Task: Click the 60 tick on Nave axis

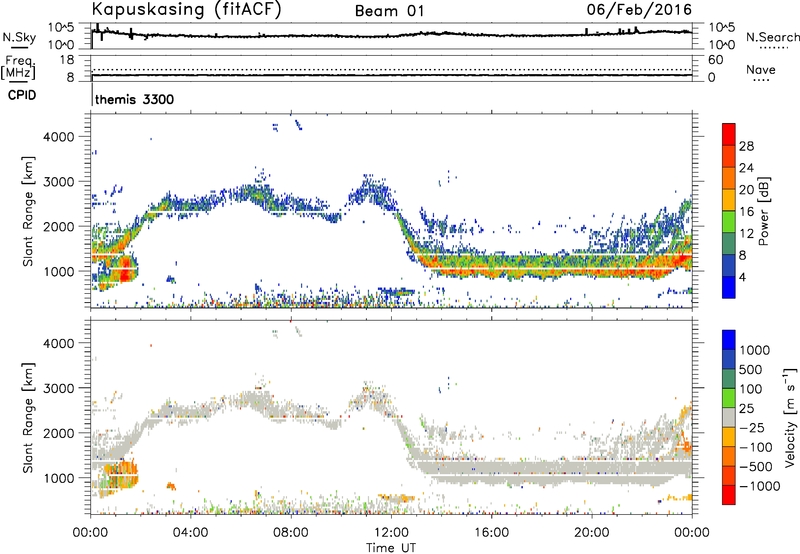Action: (x=715, y=60)
